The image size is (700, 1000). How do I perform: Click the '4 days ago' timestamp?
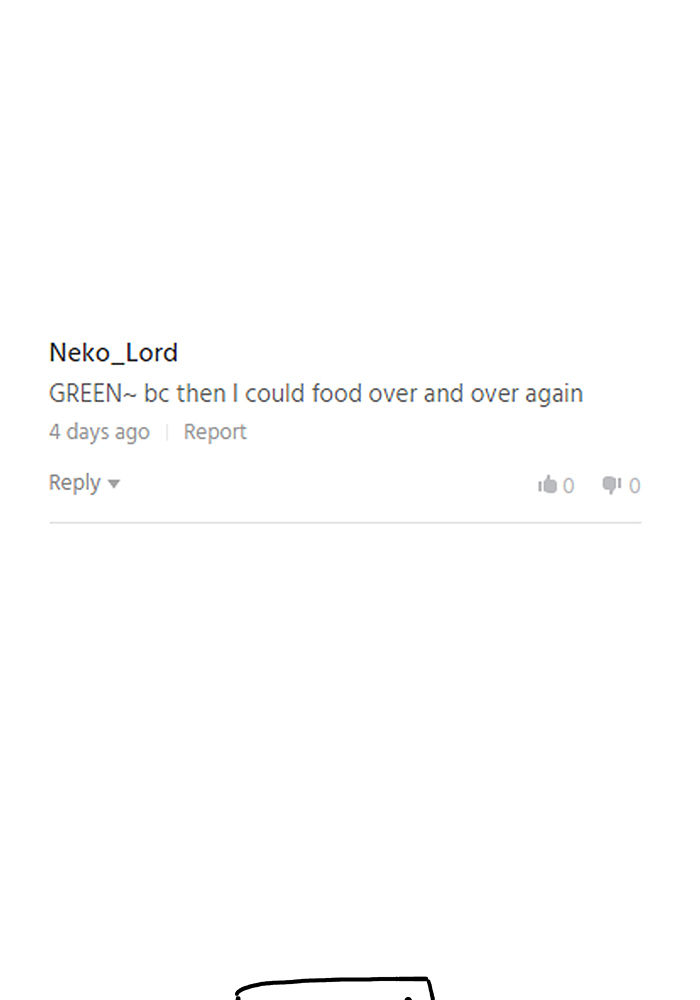[99, 432]
